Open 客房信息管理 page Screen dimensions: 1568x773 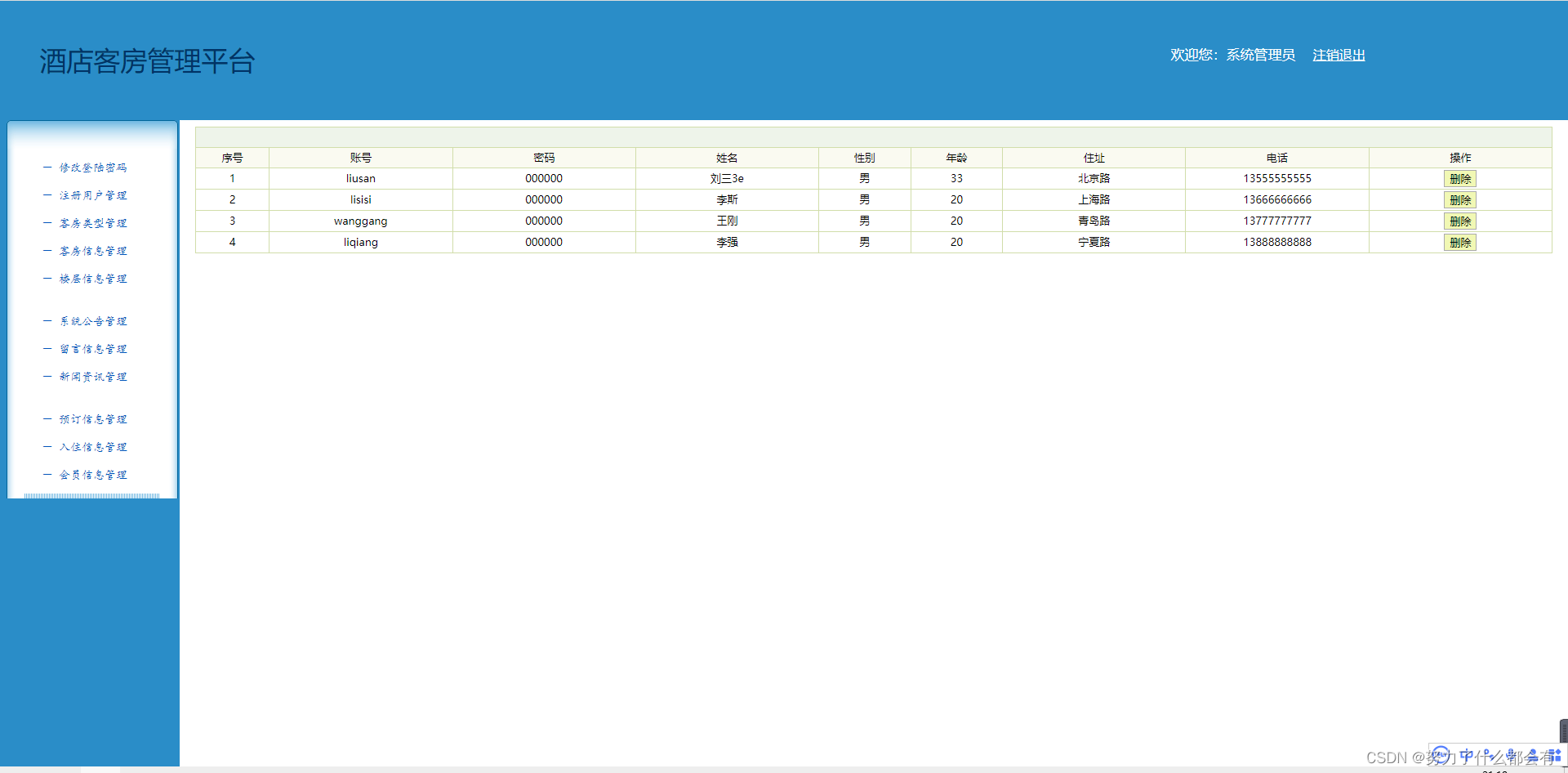[93, 251]
